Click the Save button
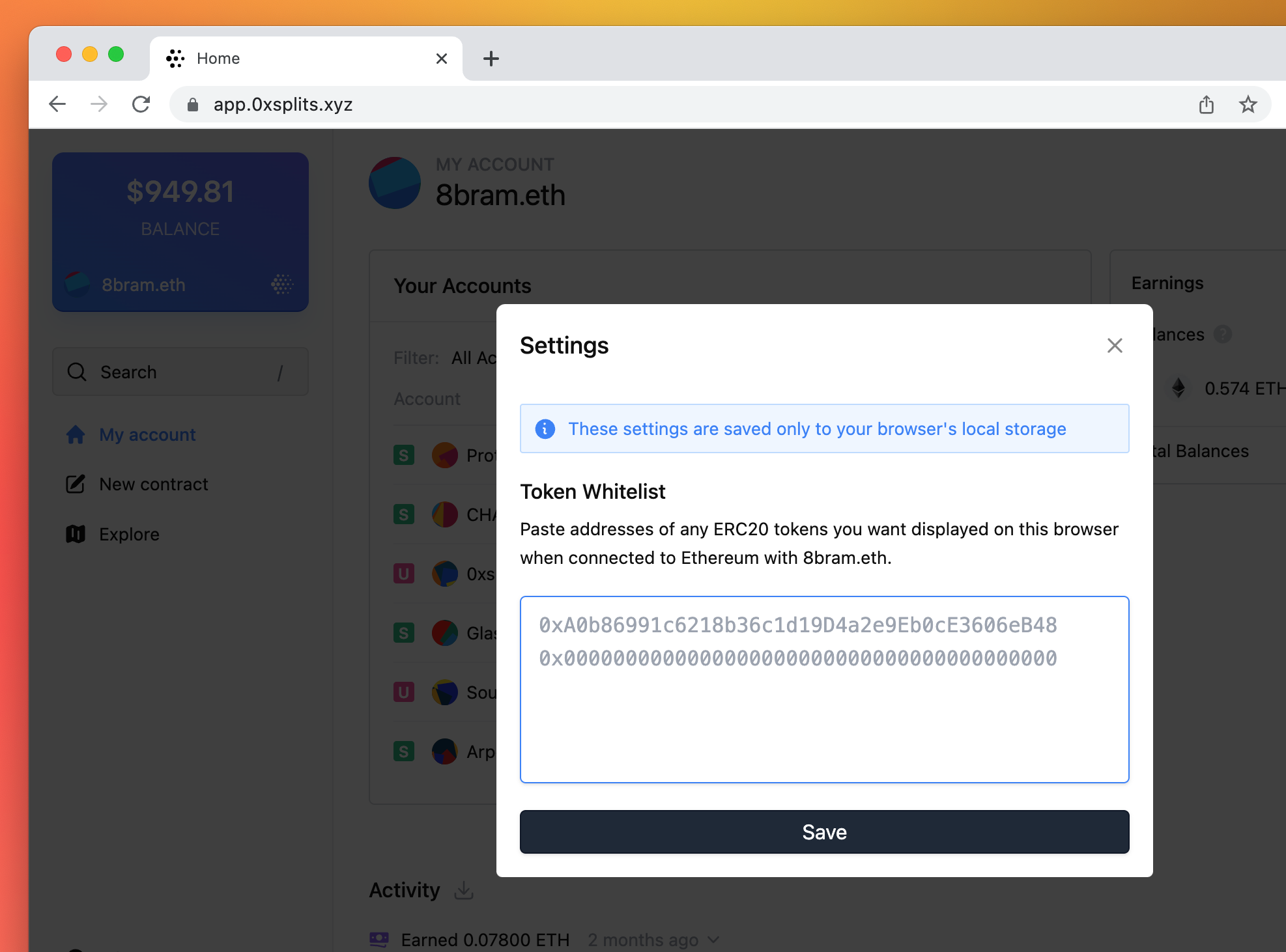The image size is (1286, 952). tap(824, 832)
